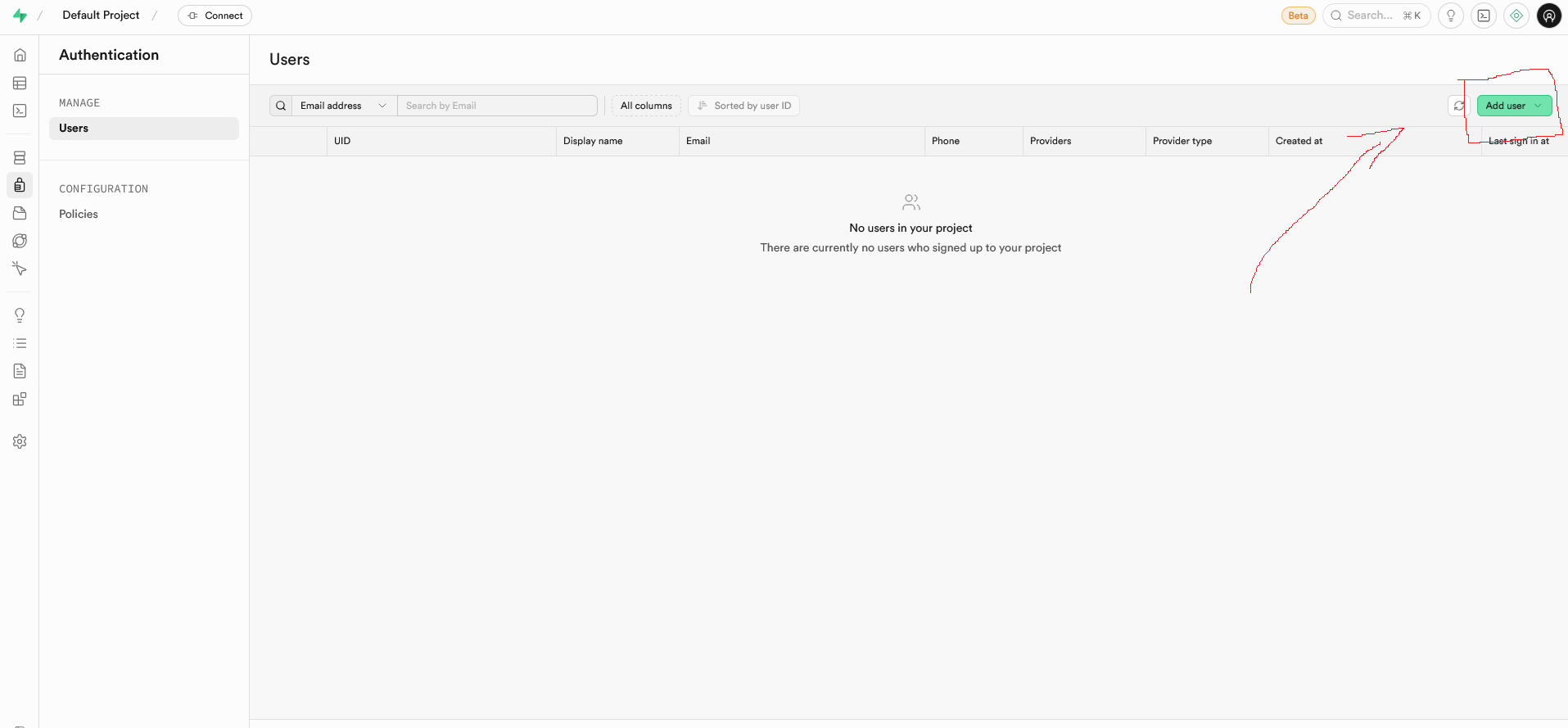1568x728 pixels.
Task: Expand the Email address filter dropdown
Action: pos(344,106)
